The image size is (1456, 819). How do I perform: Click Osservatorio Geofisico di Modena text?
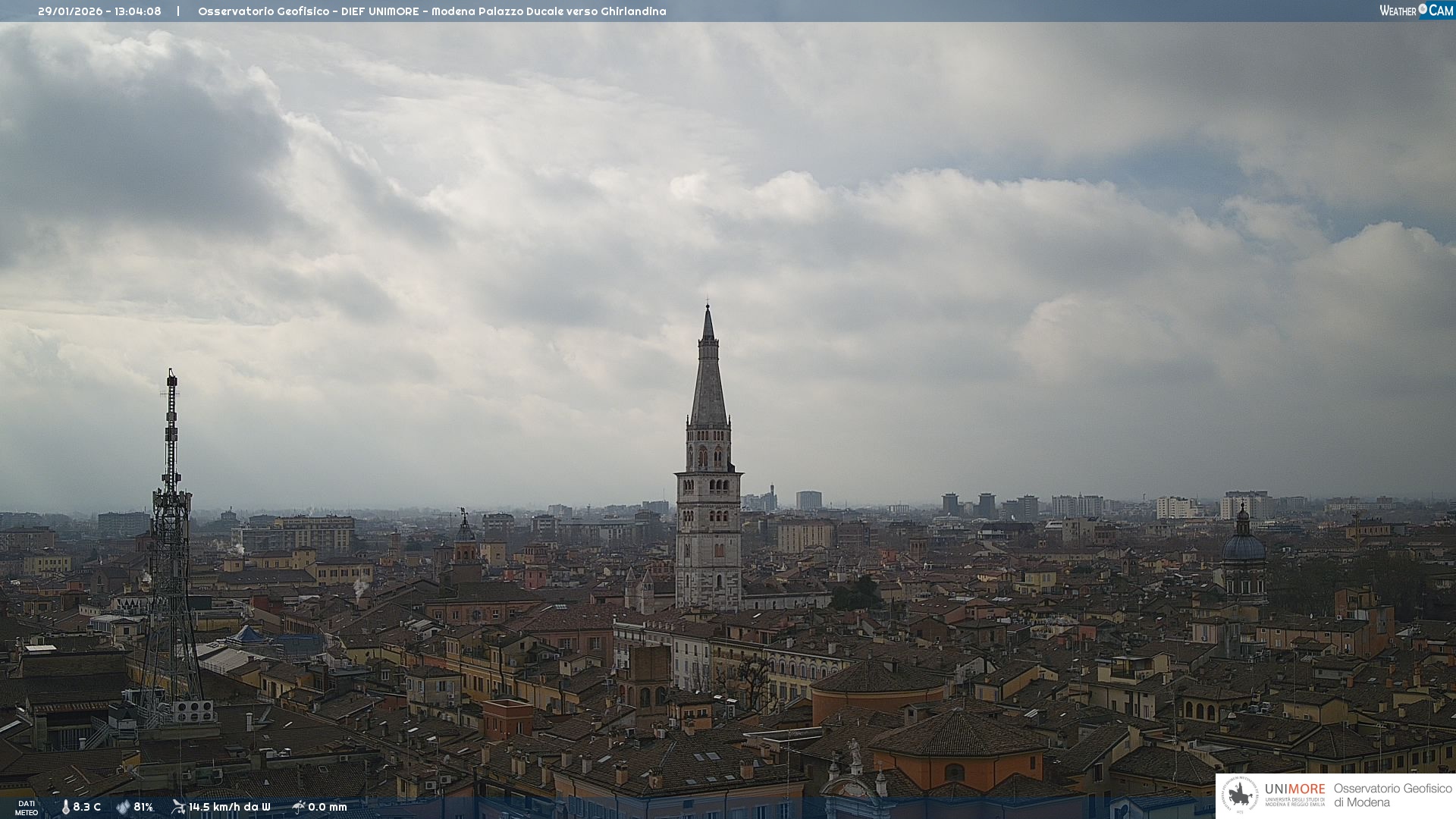[1392, 795]
